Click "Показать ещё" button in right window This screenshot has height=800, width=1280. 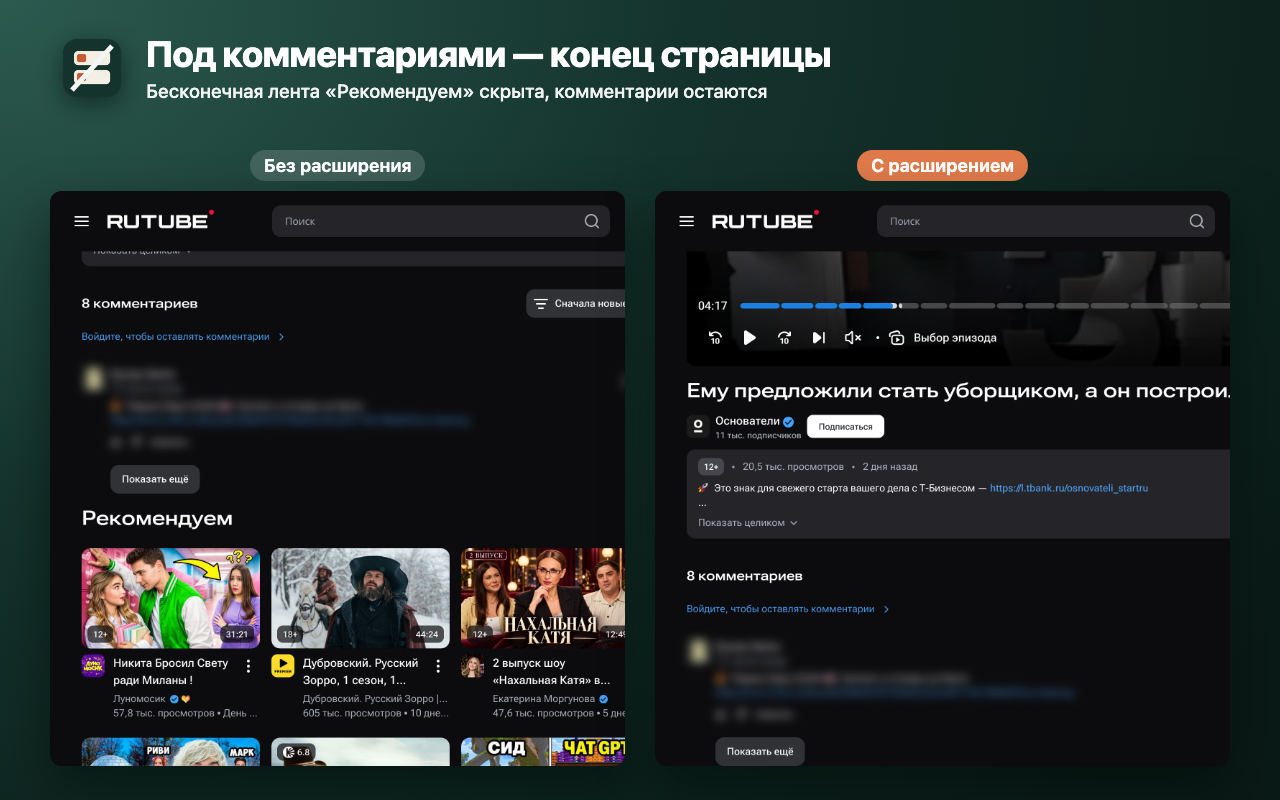pos(760,751)
